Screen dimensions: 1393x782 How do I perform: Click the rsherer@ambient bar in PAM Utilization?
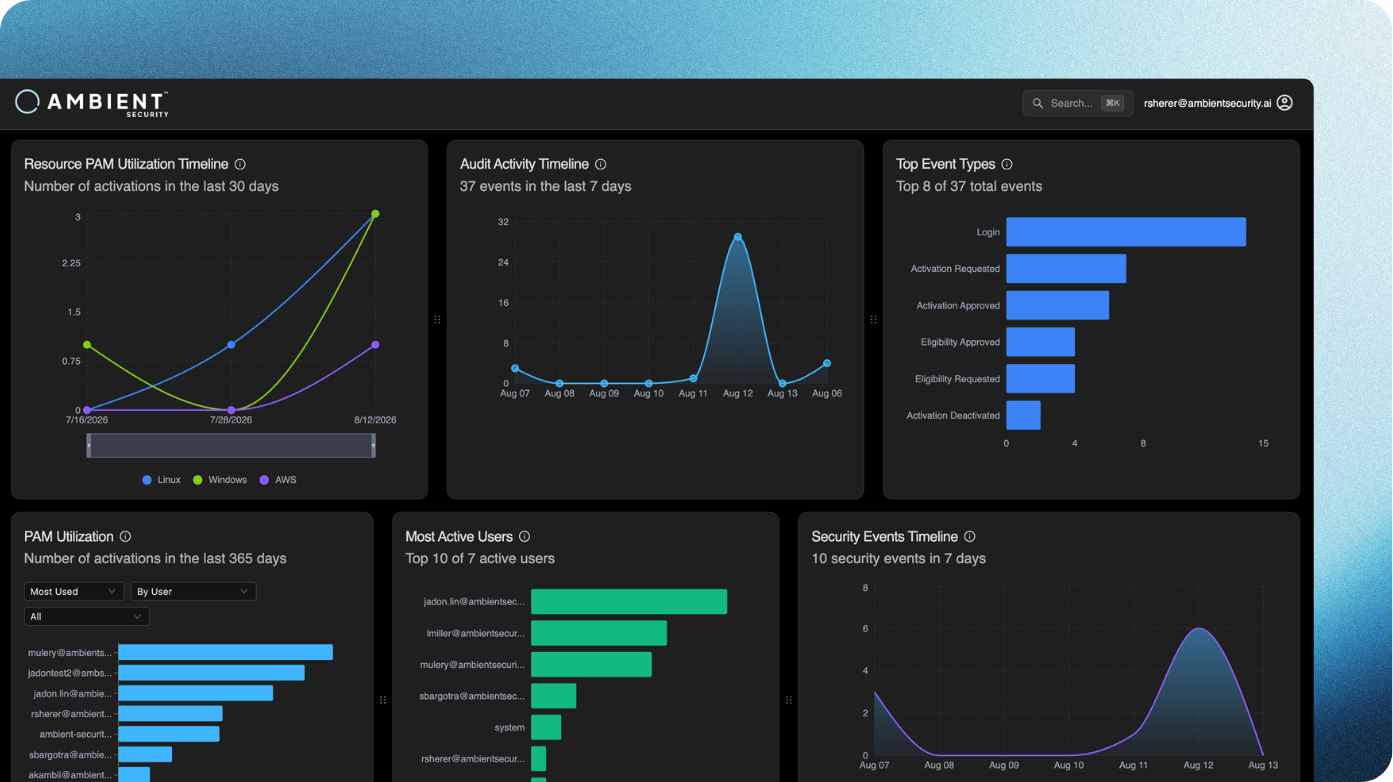(170, 714)
